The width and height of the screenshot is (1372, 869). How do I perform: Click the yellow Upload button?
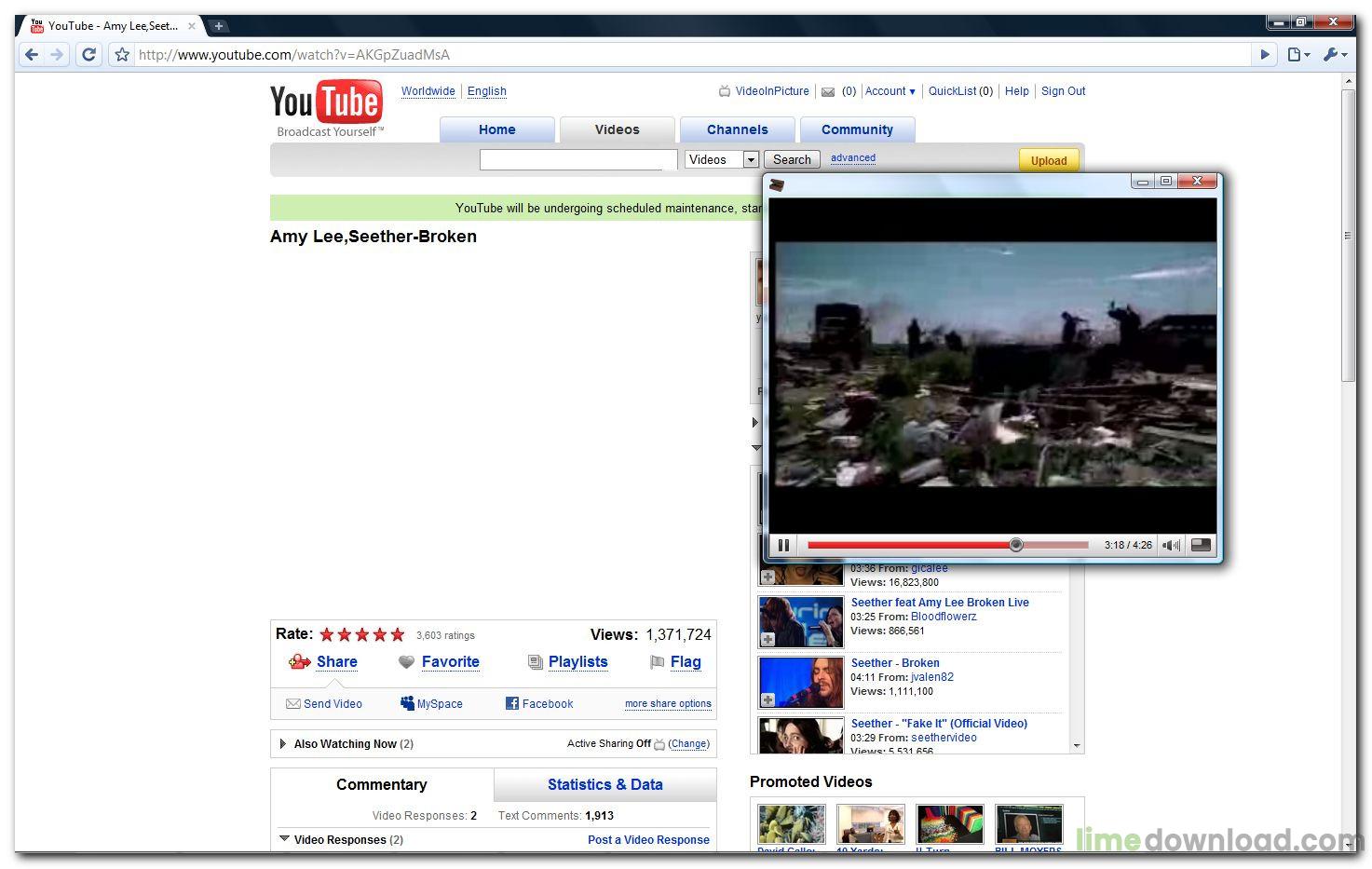pos(1048,160)
